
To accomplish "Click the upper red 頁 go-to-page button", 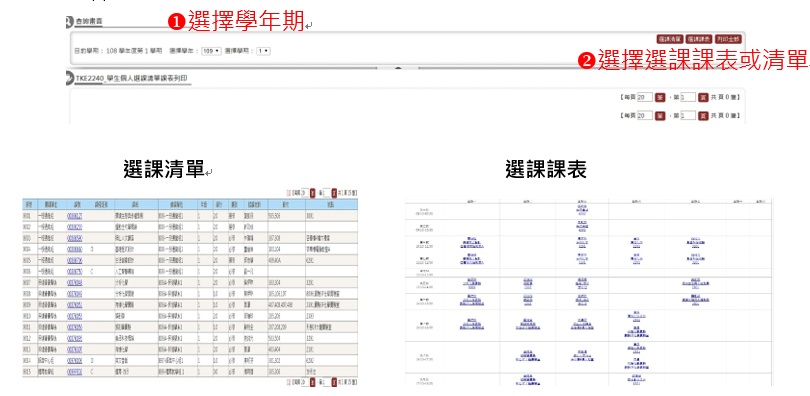I will 703,97.
